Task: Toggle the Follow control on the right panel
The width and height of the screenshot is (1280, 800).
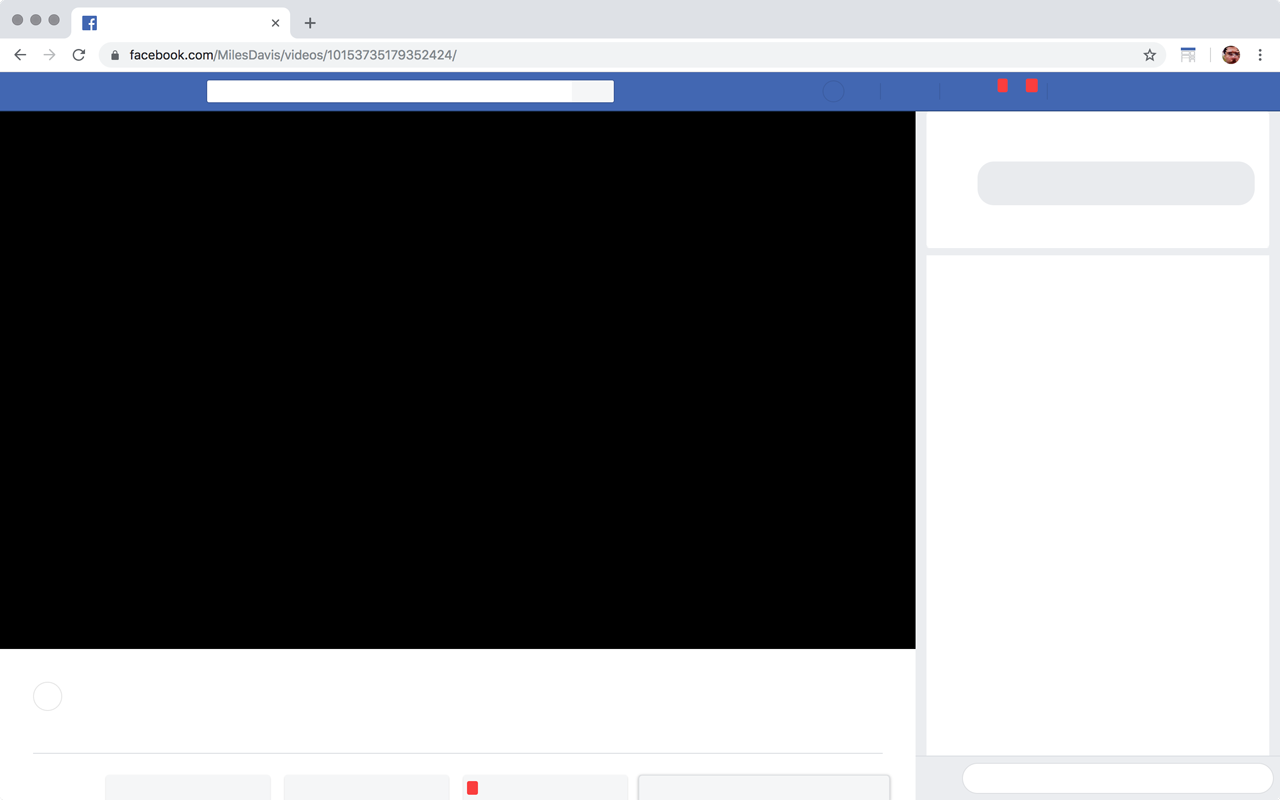Action: pos(1116,183)
